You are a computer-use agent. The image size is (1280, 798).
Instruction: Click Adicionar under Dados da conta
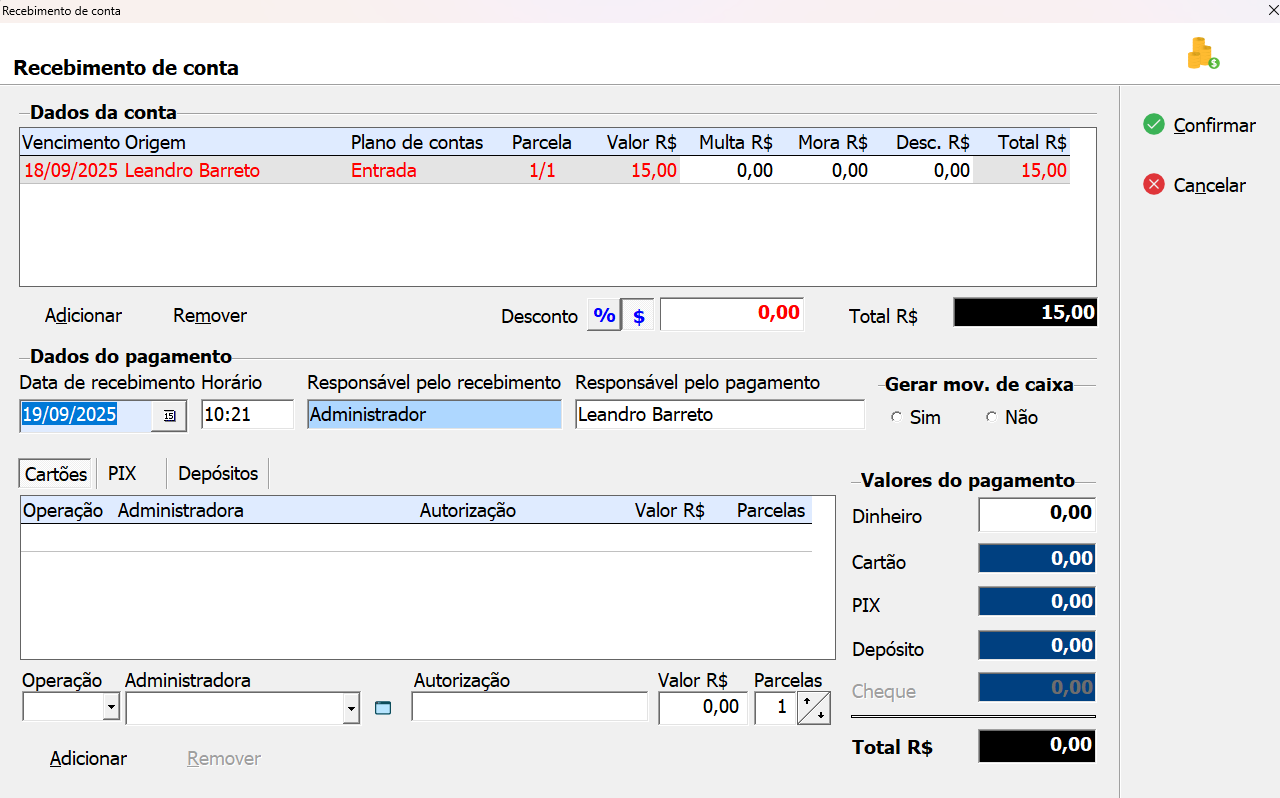83,315
